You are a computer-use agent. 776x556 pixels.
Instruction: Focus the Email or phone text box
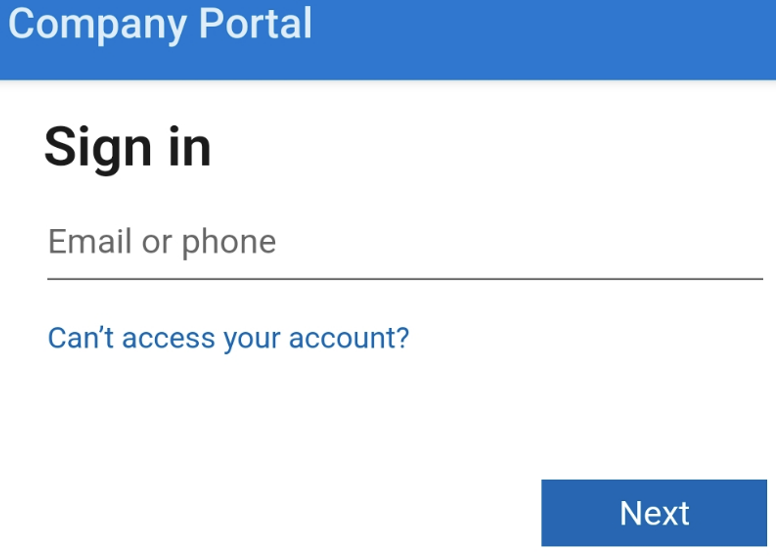point(404,243)
